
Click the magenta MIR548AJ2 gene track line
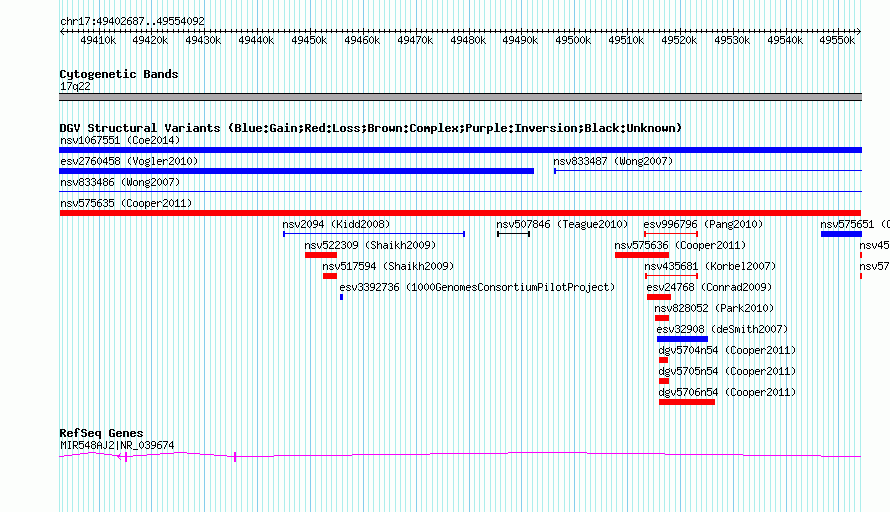point(460,455)
